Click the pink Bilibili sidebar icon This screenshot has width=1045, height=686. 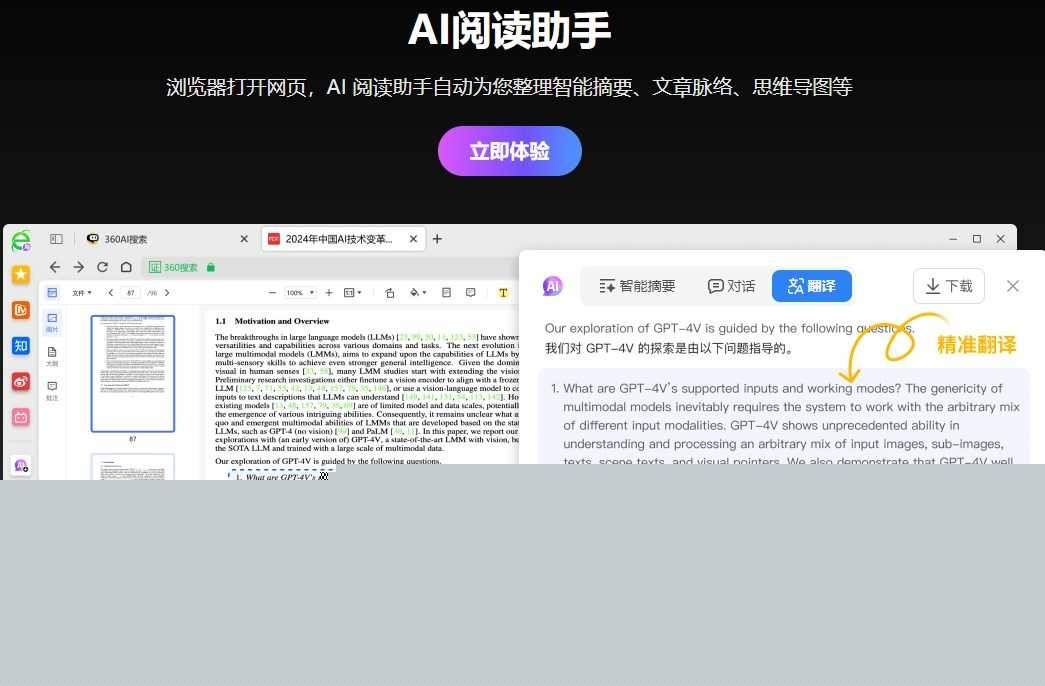click(x=21, y=418)
